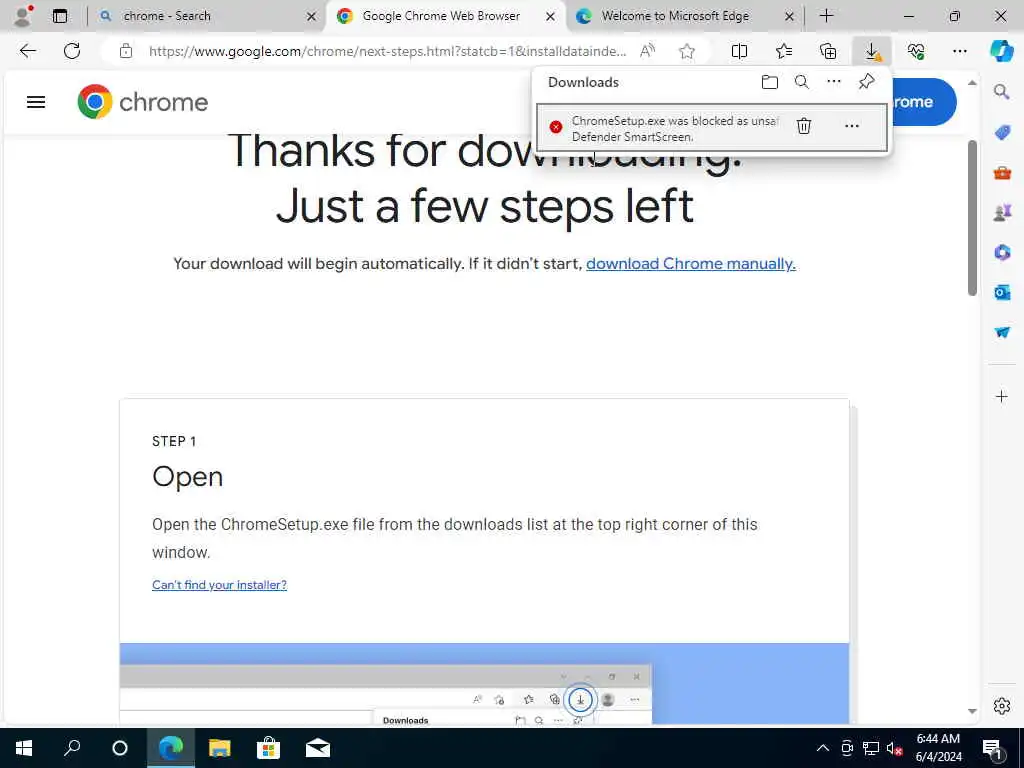The width and height of the screenshot is (1024, 768).
Task: Add this page to favorites star
Action: pos(686,51)
